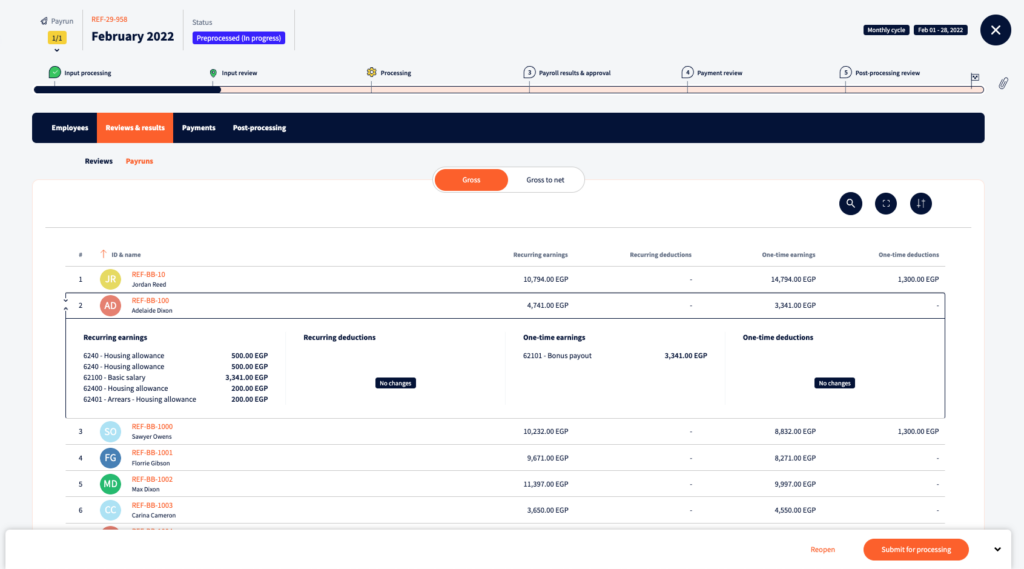1024x569 pixels.
Task: Click the Processing gear step icon
Action: point(371,73)
